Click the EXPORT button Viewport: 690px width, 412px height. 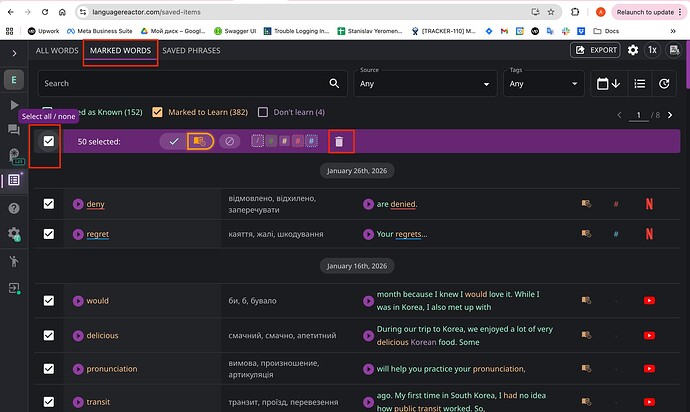point(595,50)
